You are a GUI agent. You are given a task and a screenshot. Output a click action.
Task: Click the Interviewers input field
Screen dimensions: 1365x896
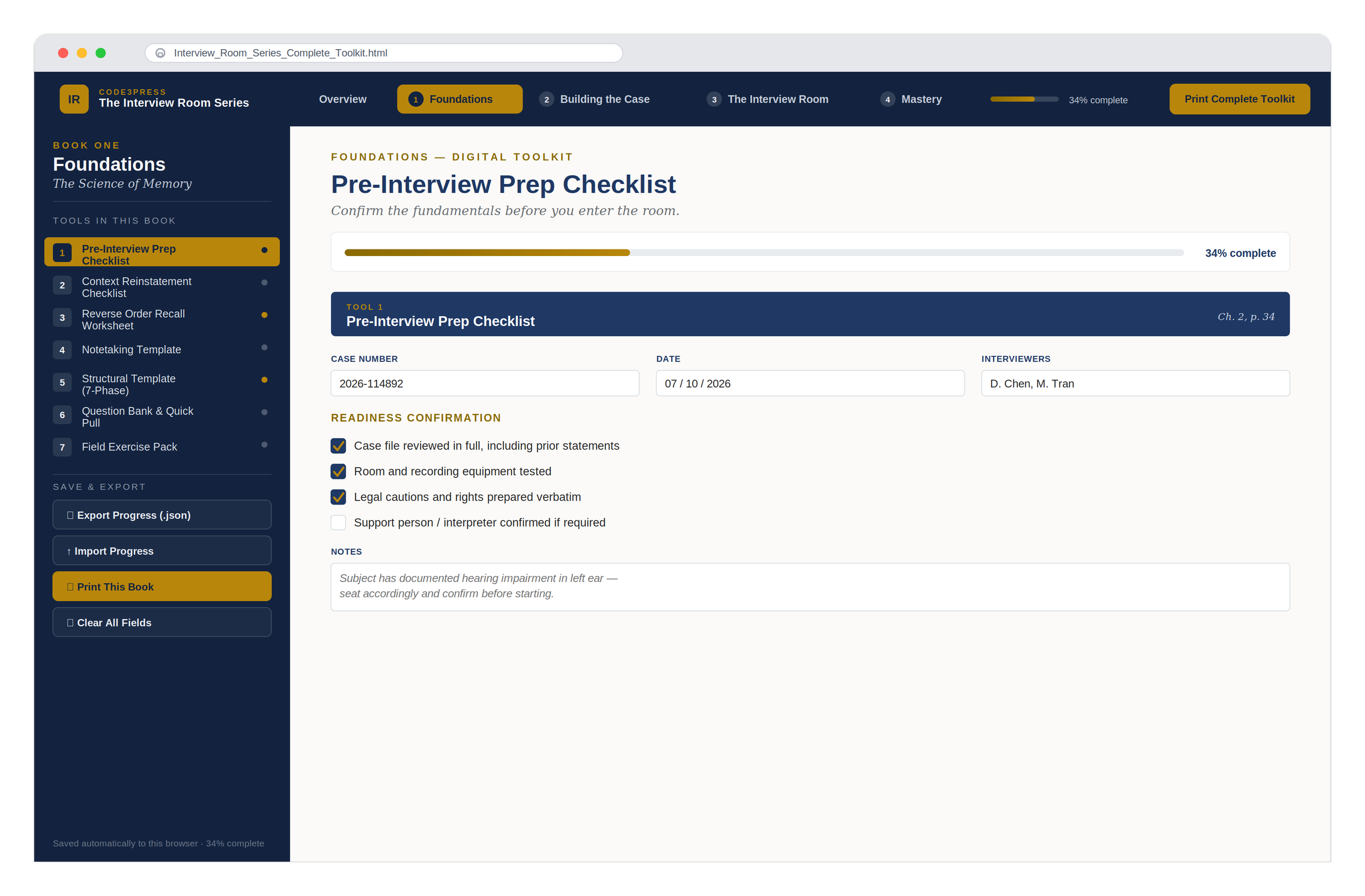(x=1135, y=383)
